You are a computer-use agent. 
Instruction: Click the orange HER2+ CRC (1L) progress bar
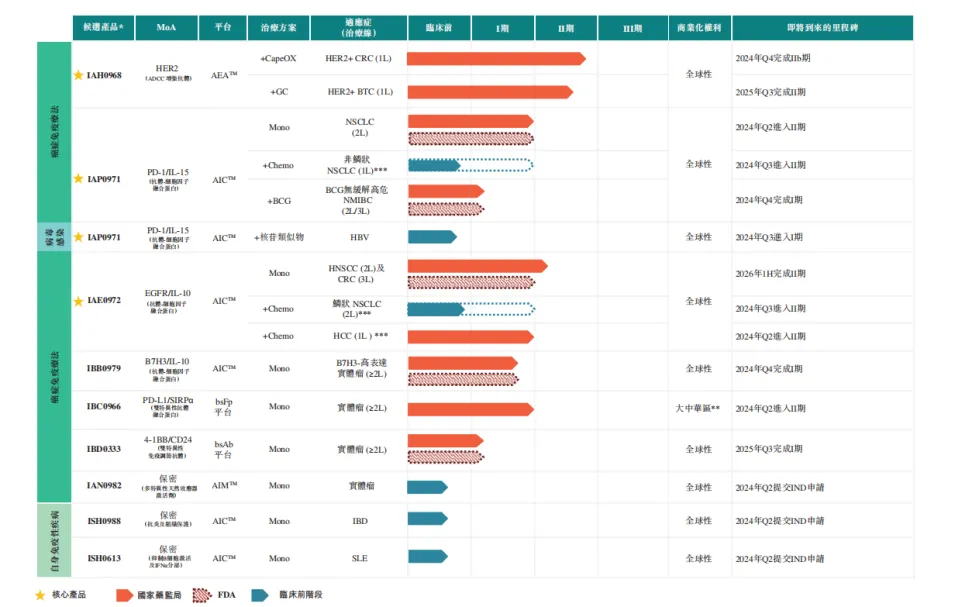click(x=495, y=59)
